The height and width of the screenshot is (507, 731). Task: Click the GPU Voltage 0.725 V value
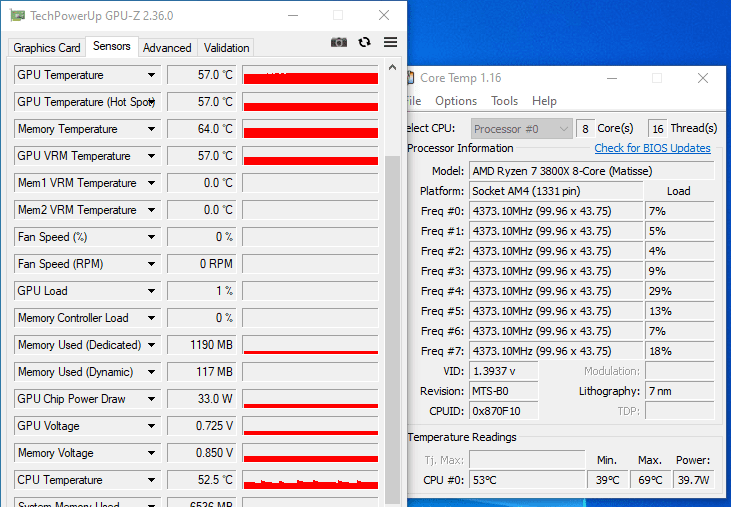click(x=202, y=426)
